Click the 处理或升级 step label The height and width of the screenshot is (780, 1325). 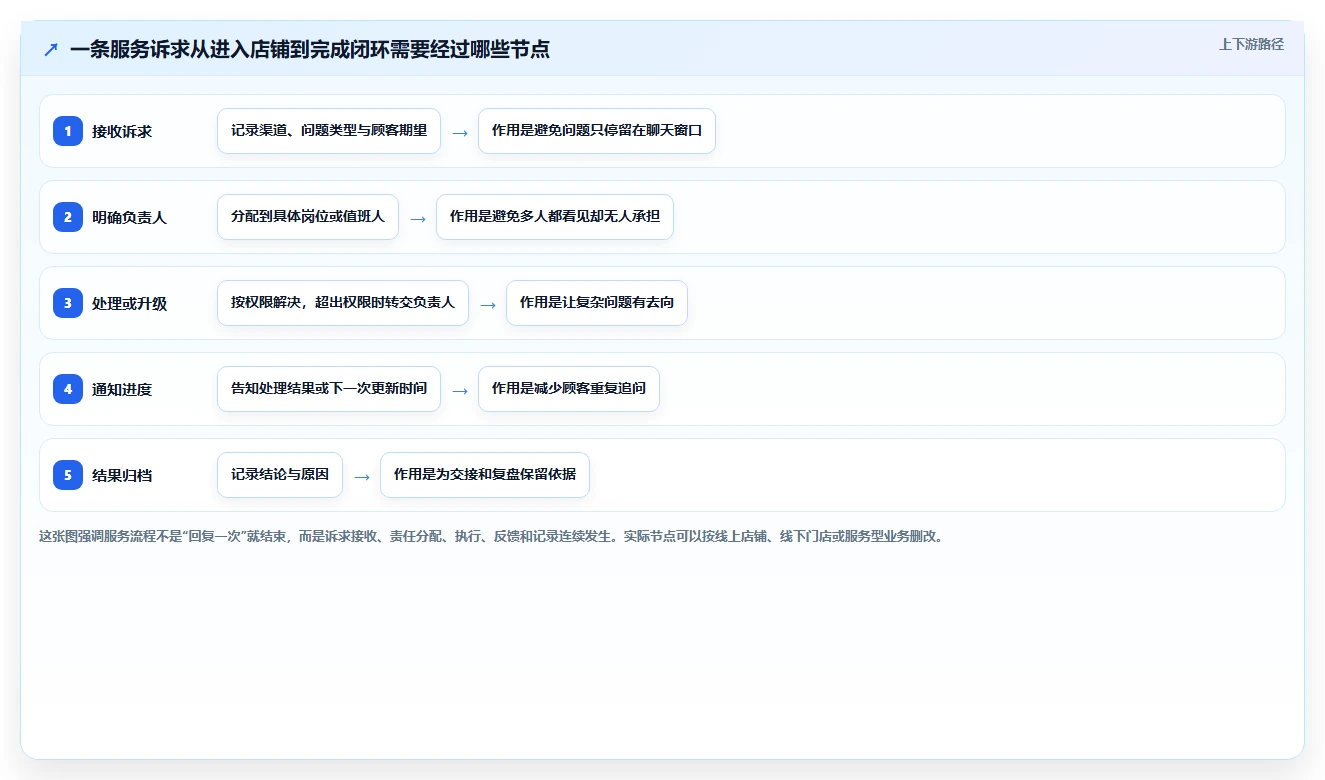point(129,303)
